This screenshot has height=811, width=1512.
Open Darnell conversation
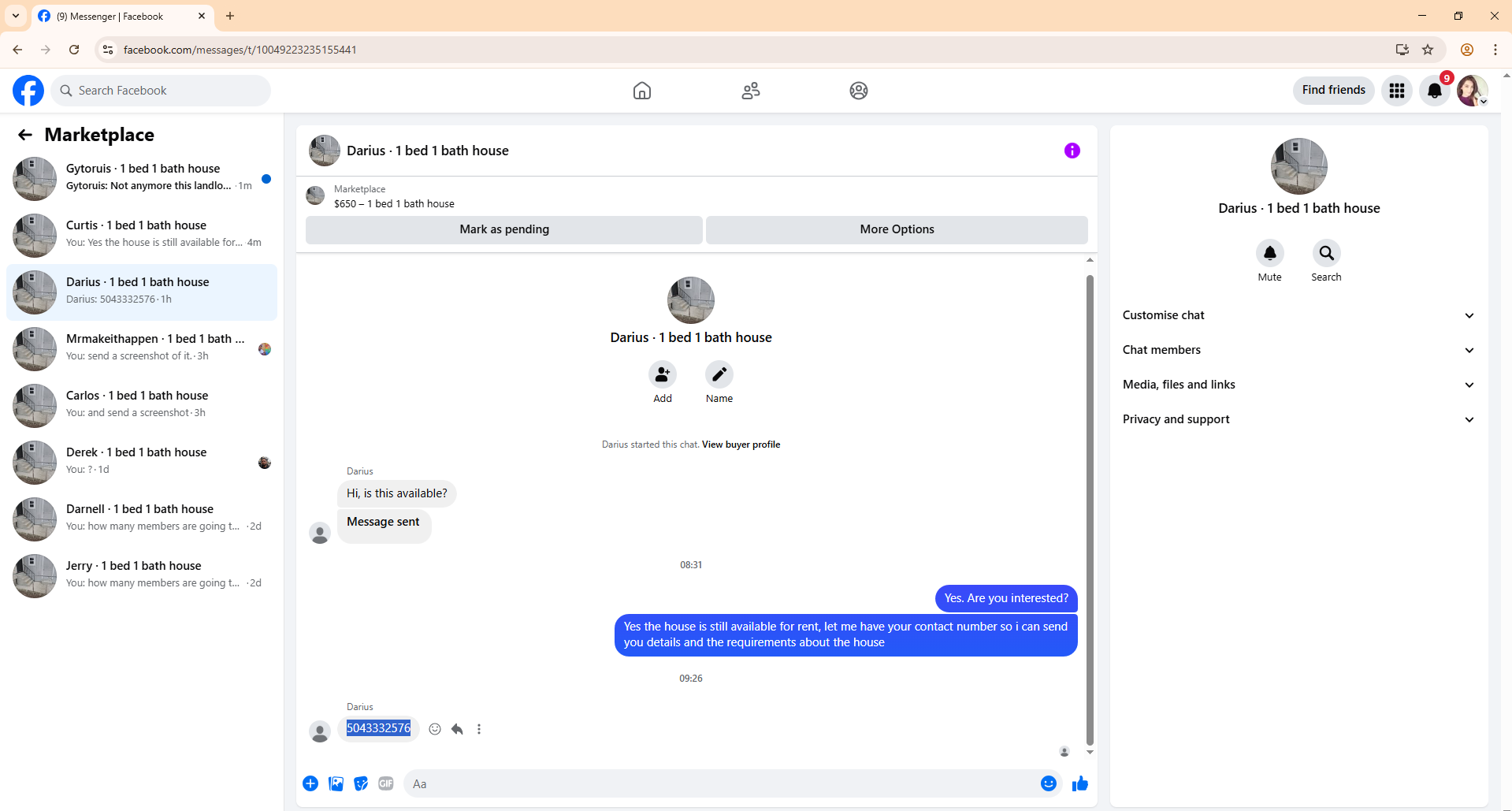pos(142,519)
